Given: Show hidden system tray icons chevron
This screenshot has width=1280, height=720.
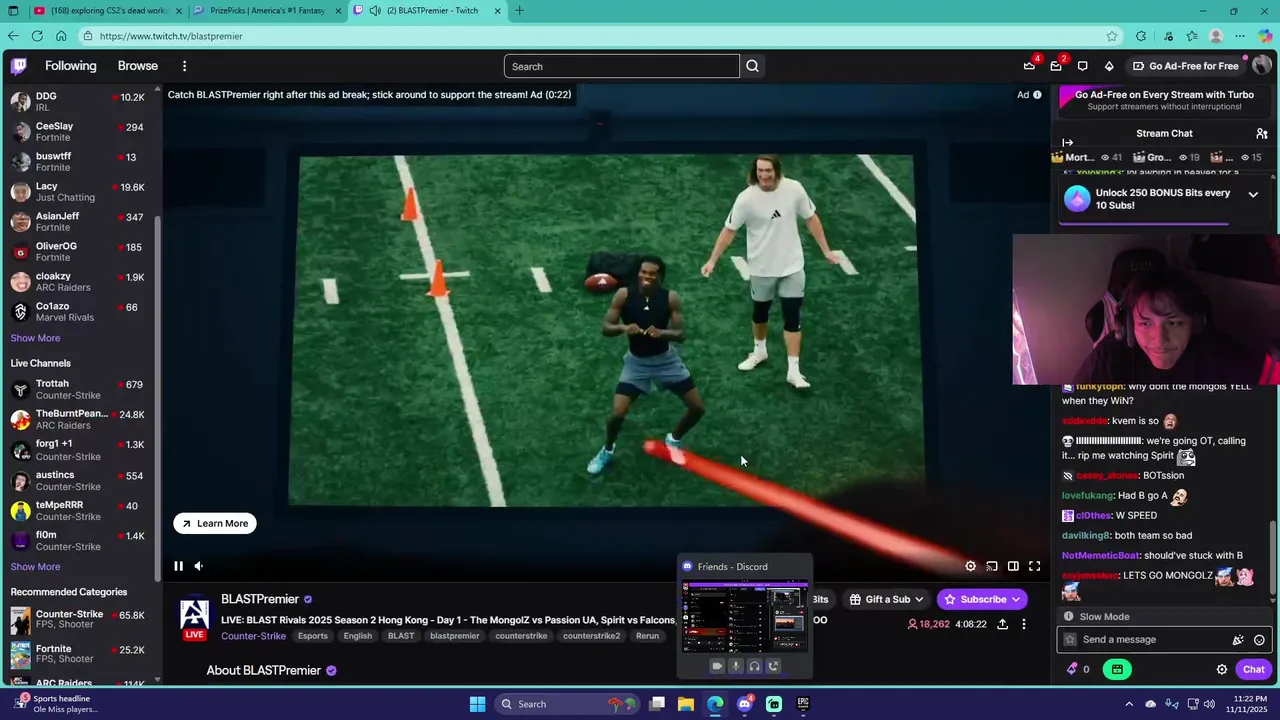Looking at the screenshot, I should pyautogui.click(x=1129, y=704).
